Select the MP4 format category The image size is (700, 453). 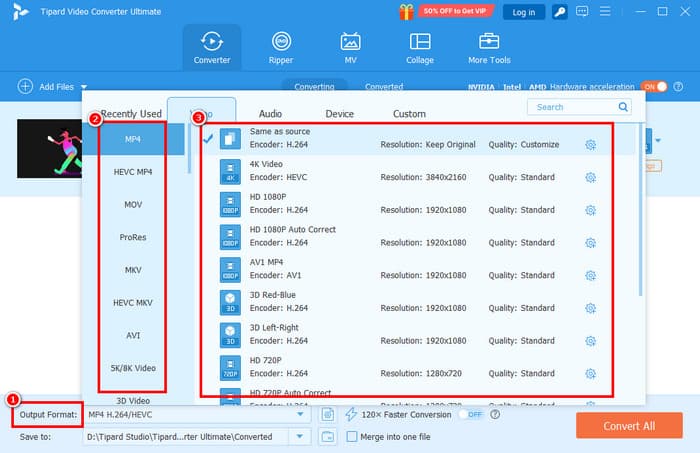(133, 139)
